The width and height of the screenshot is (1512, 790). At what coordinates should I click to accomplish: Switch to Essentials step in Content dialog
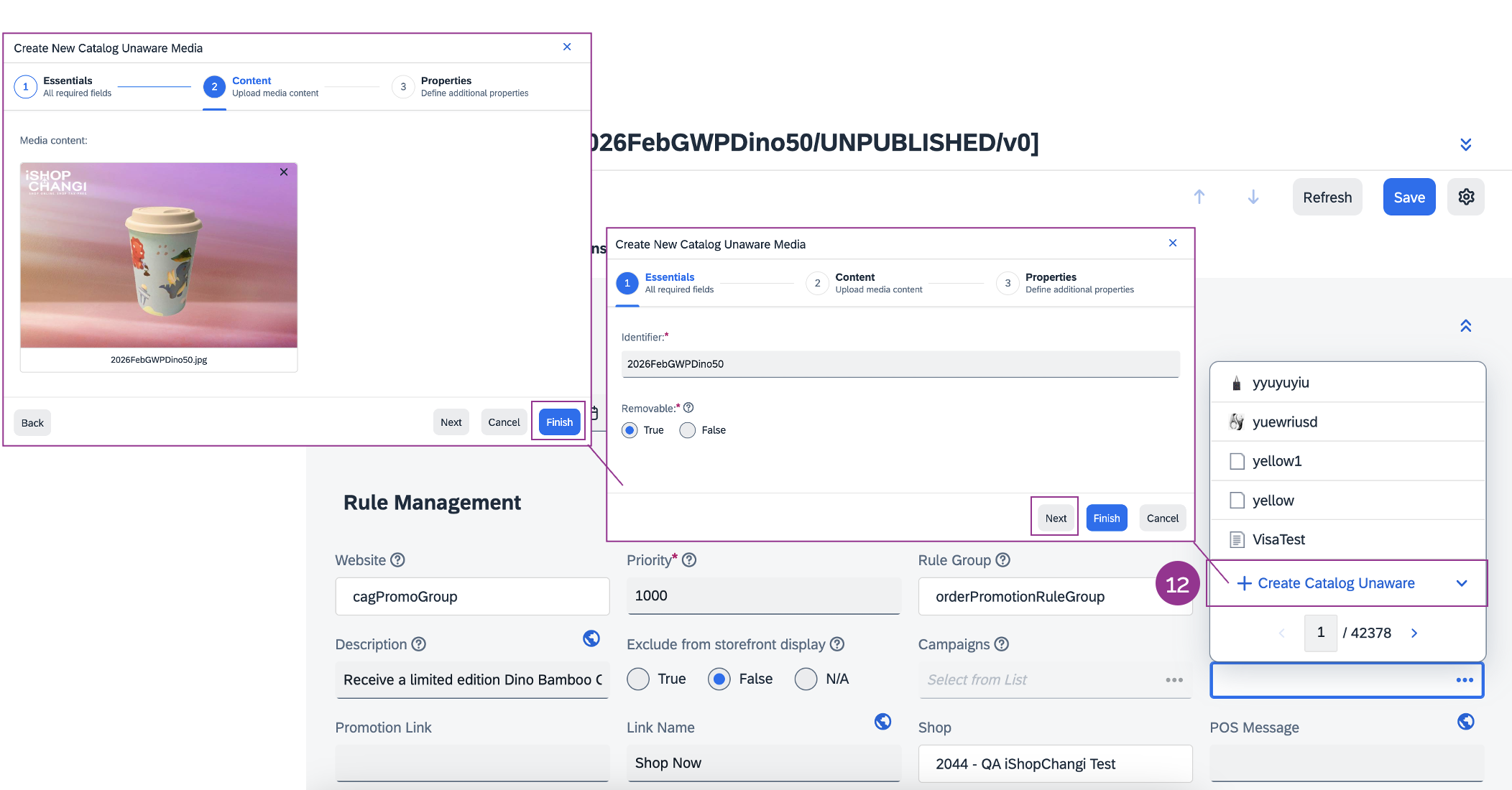[26, 87]
